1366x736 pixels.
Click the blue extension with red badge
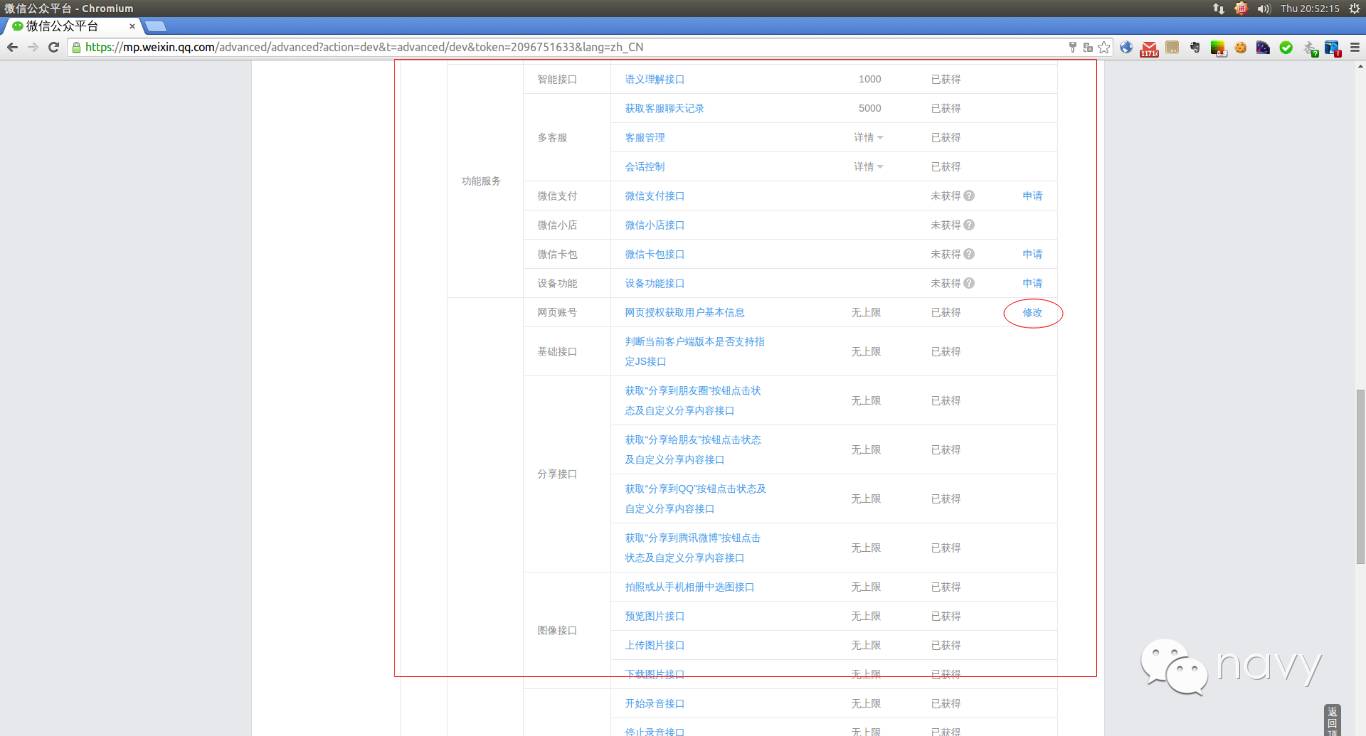click(1333, 47)
